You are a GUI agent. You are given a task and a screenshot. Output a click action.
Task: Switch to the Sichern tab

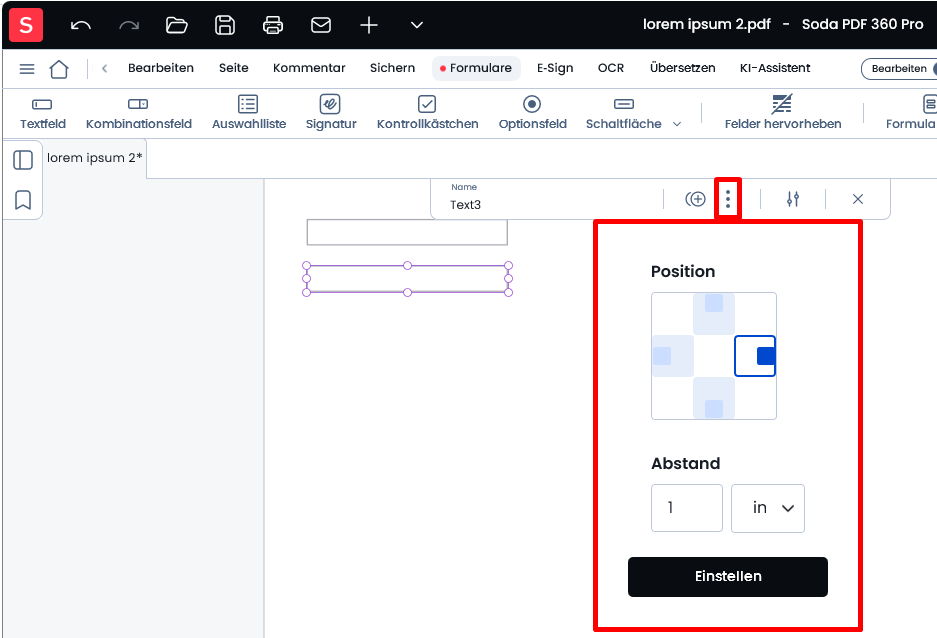(x=392, y=68)
